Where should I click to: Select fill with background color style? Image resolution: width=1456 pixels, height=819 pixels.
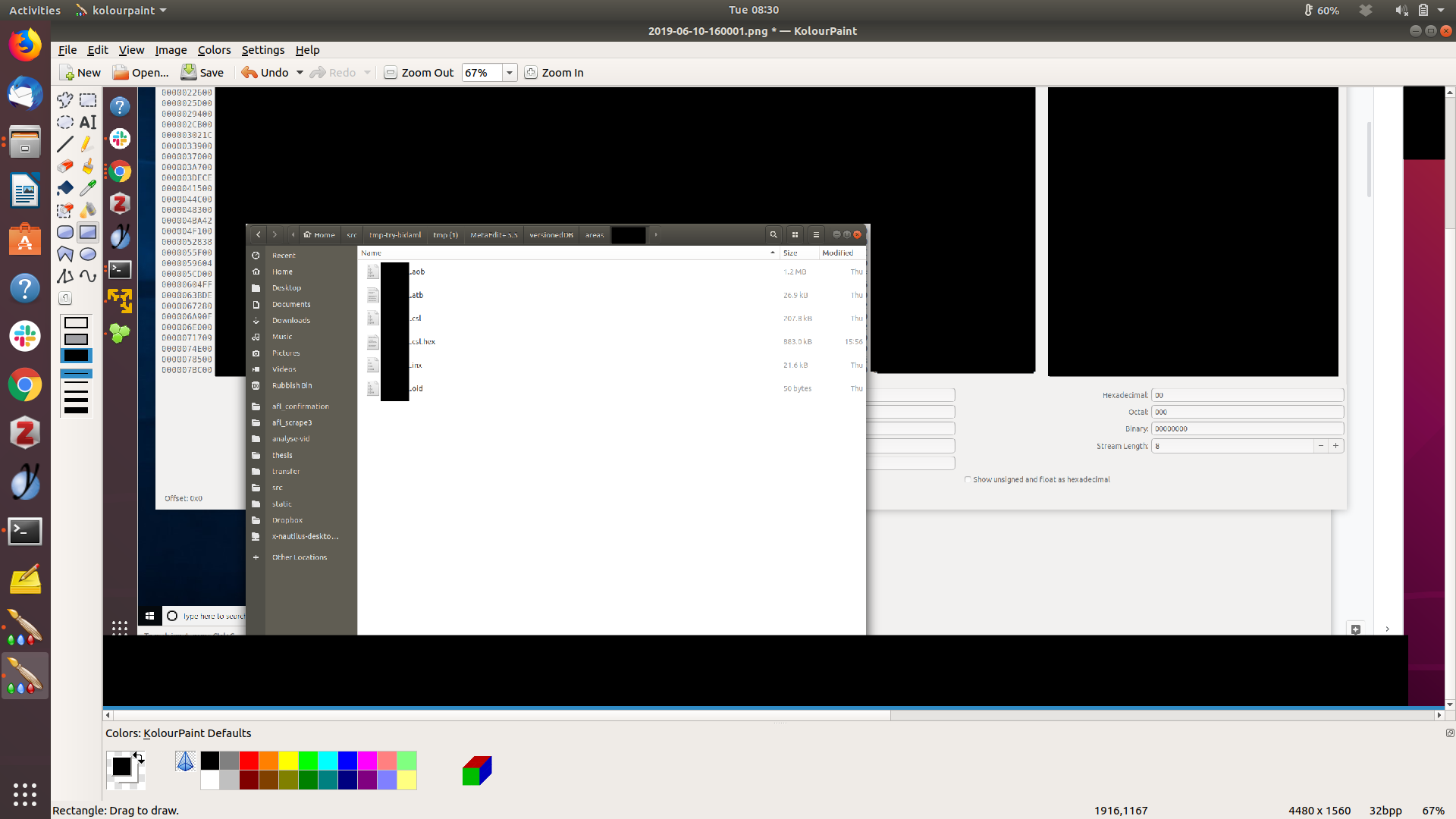(76, 340)
